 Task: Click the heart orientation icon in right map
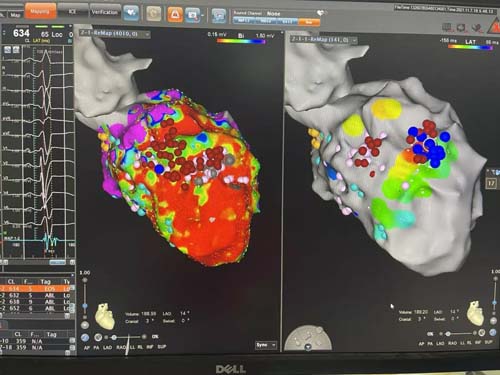(475, 313)
